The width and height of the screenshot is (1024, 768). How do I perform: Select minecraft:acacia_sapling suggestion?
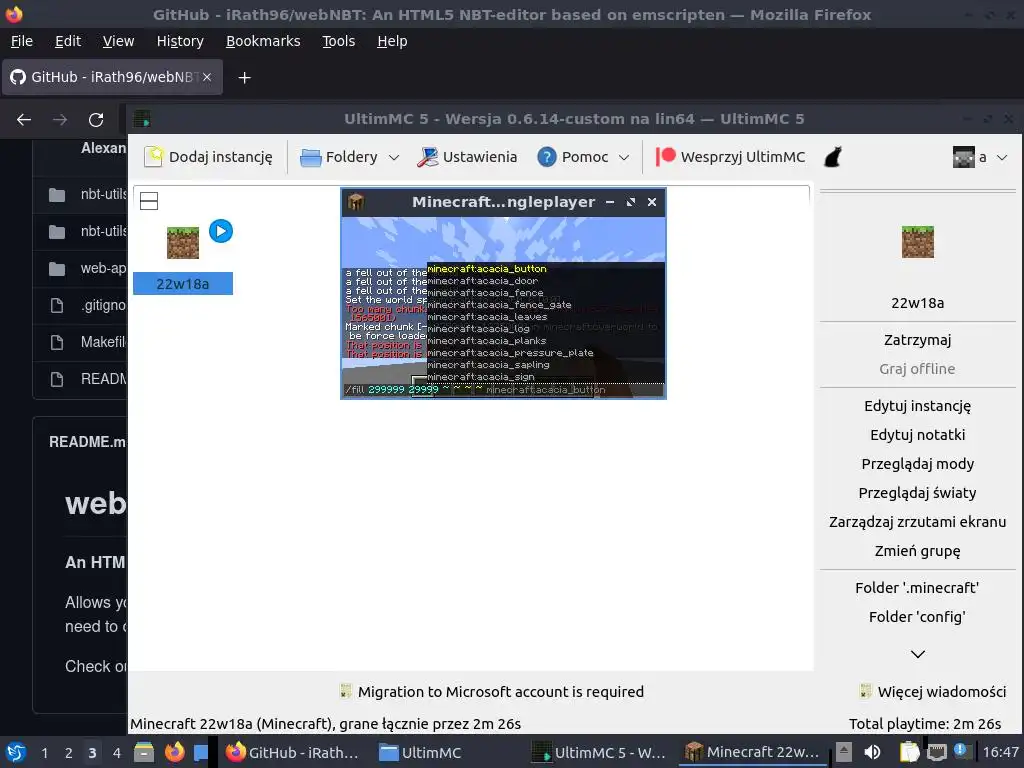pyautogui.click(x=488, y=364)
